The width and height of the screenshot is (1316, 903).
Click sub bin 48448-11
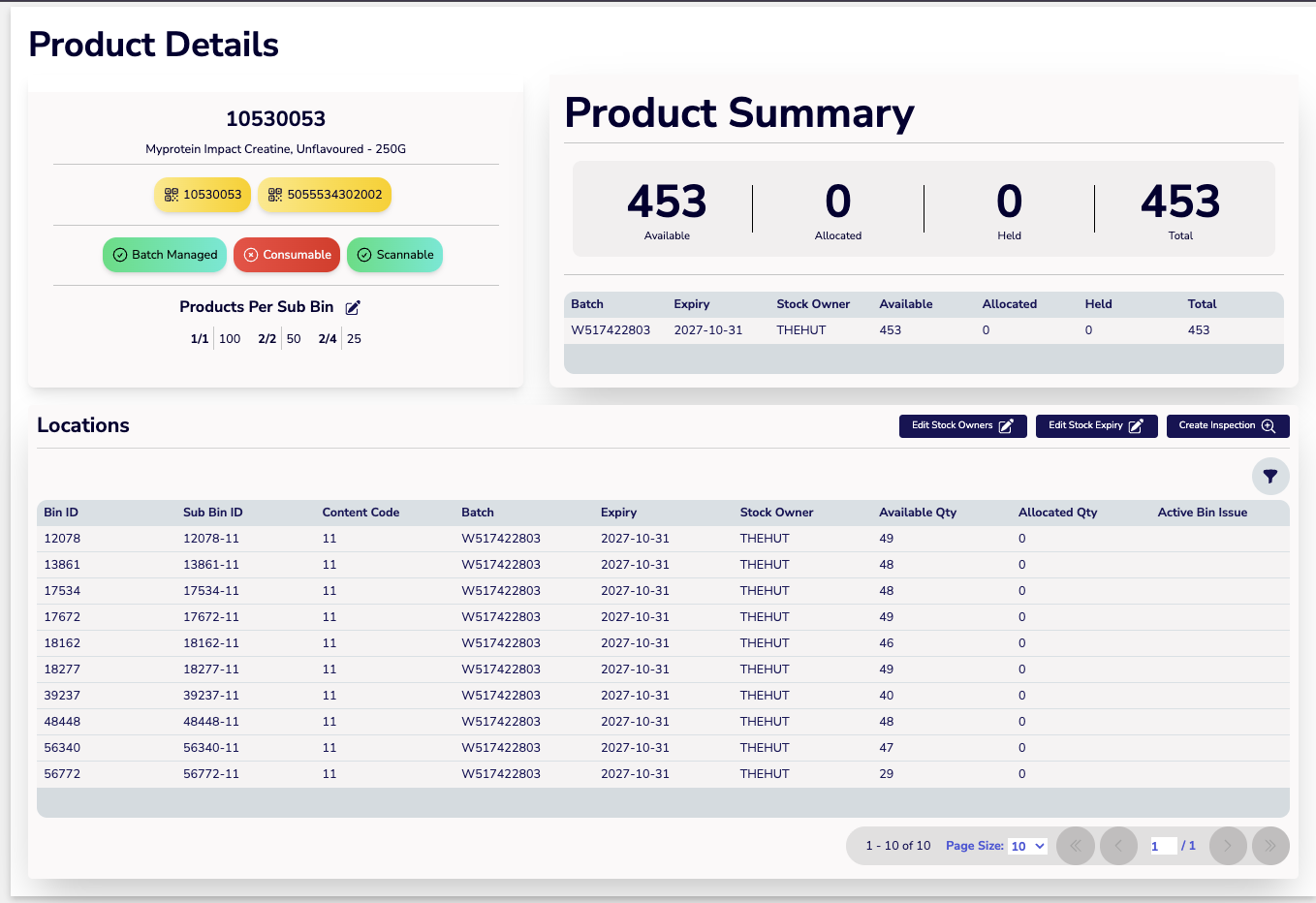[x=211, y=722]
